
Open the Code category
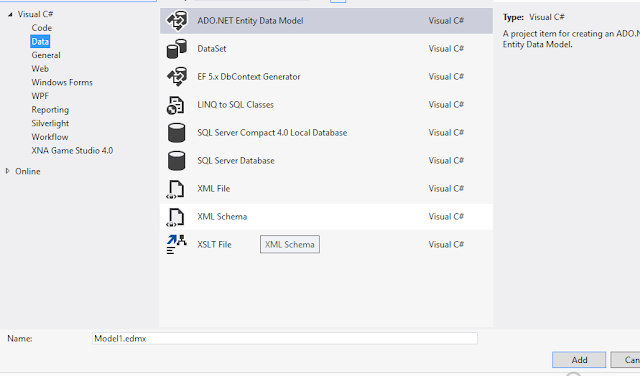coord(42,28)
